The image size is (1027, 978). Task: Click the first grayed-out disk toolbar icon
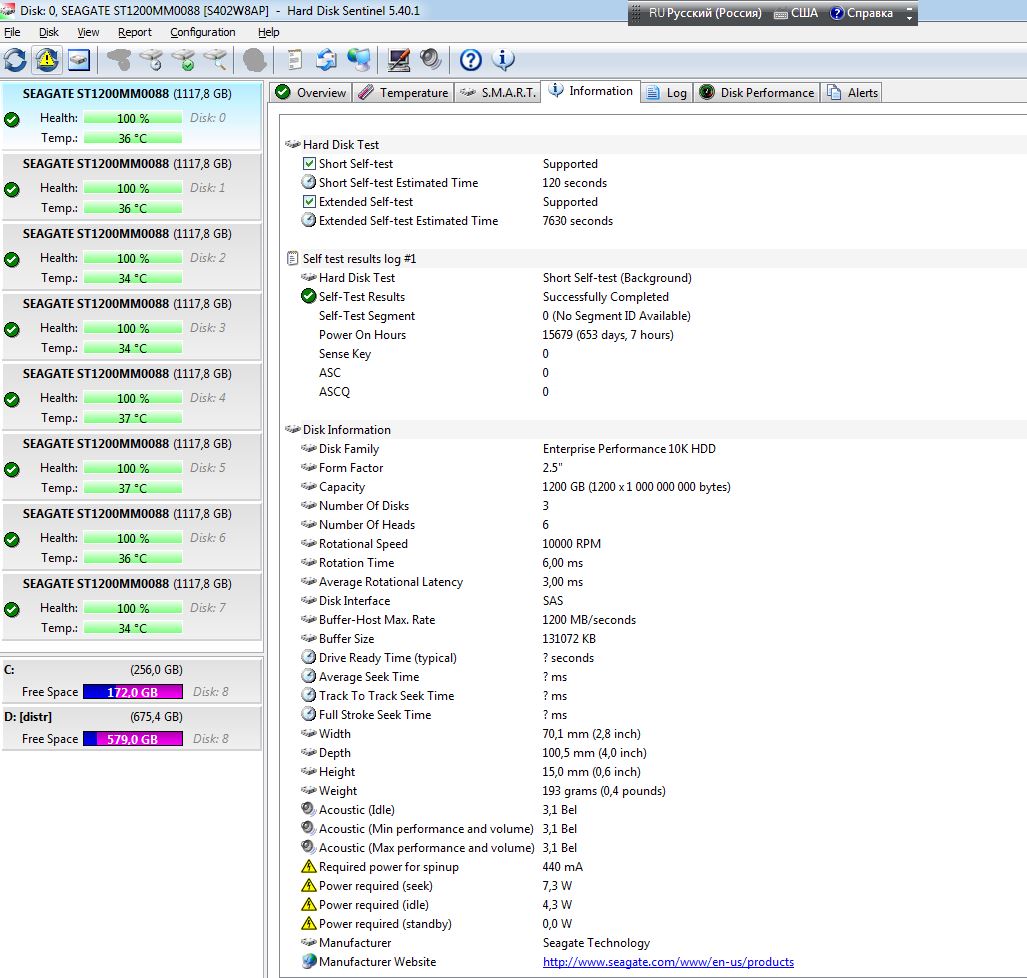coord(119,60)
